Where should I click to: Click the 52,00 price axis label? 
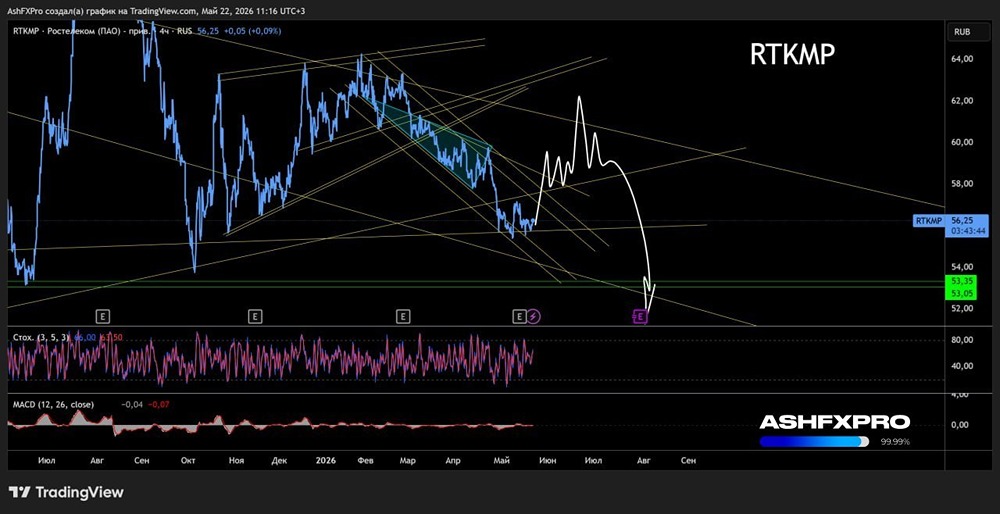click(x=962, y=308)
